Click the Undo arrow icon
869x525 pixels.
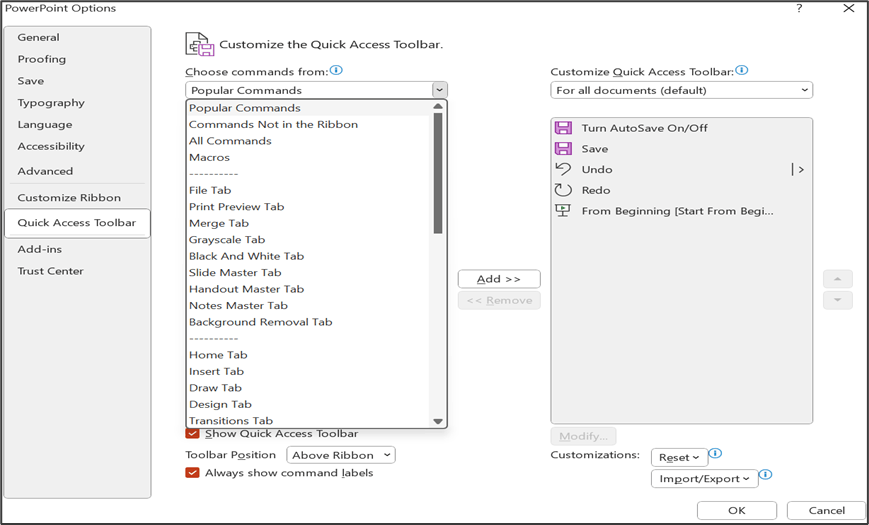pos(563,169)
